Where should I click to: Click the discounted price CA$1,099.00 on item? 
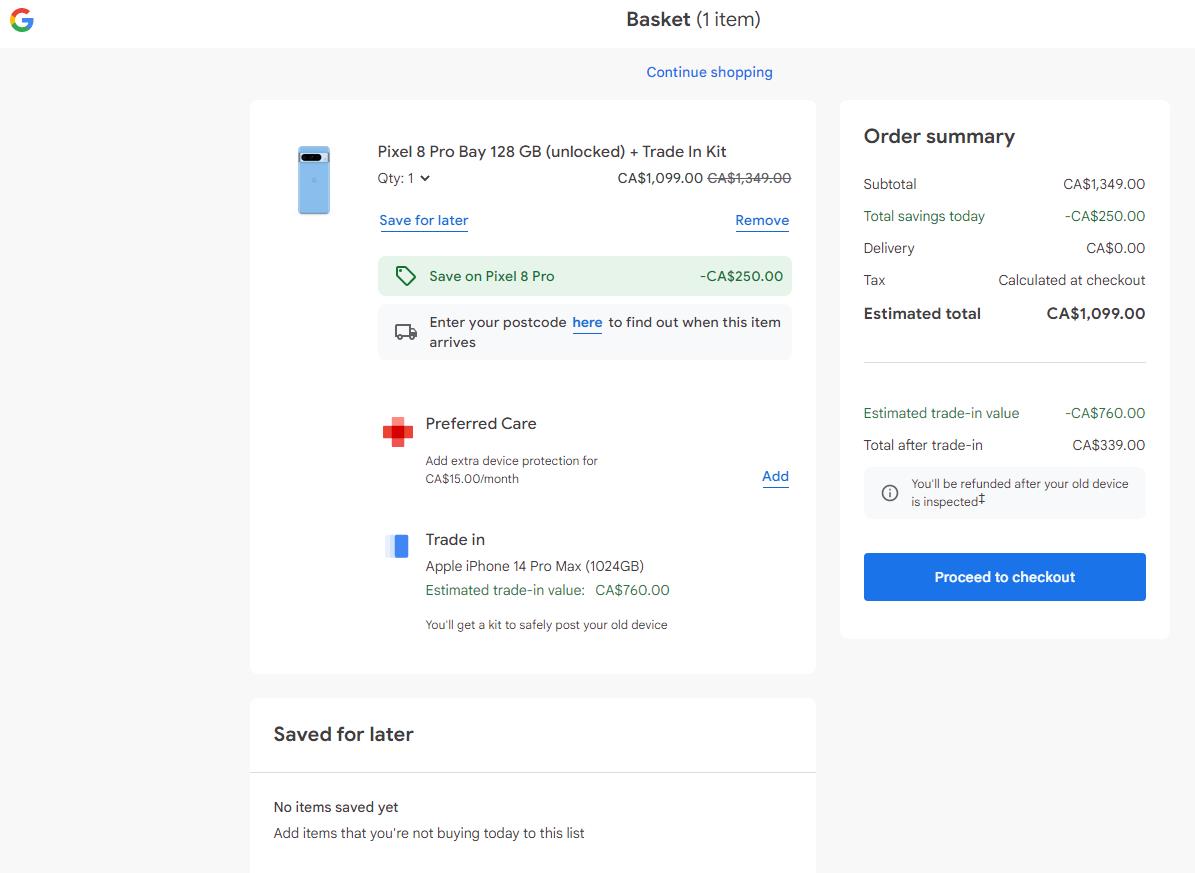pos(660,178)
